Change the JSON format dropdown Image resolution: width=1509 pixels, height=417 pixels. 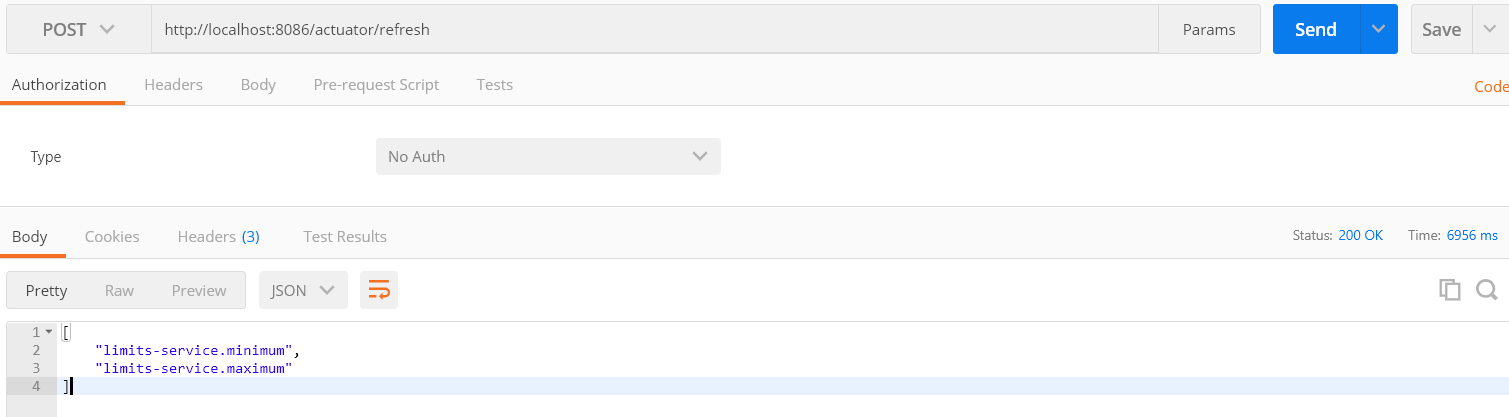pyautogui.click(x=303, y=290)
